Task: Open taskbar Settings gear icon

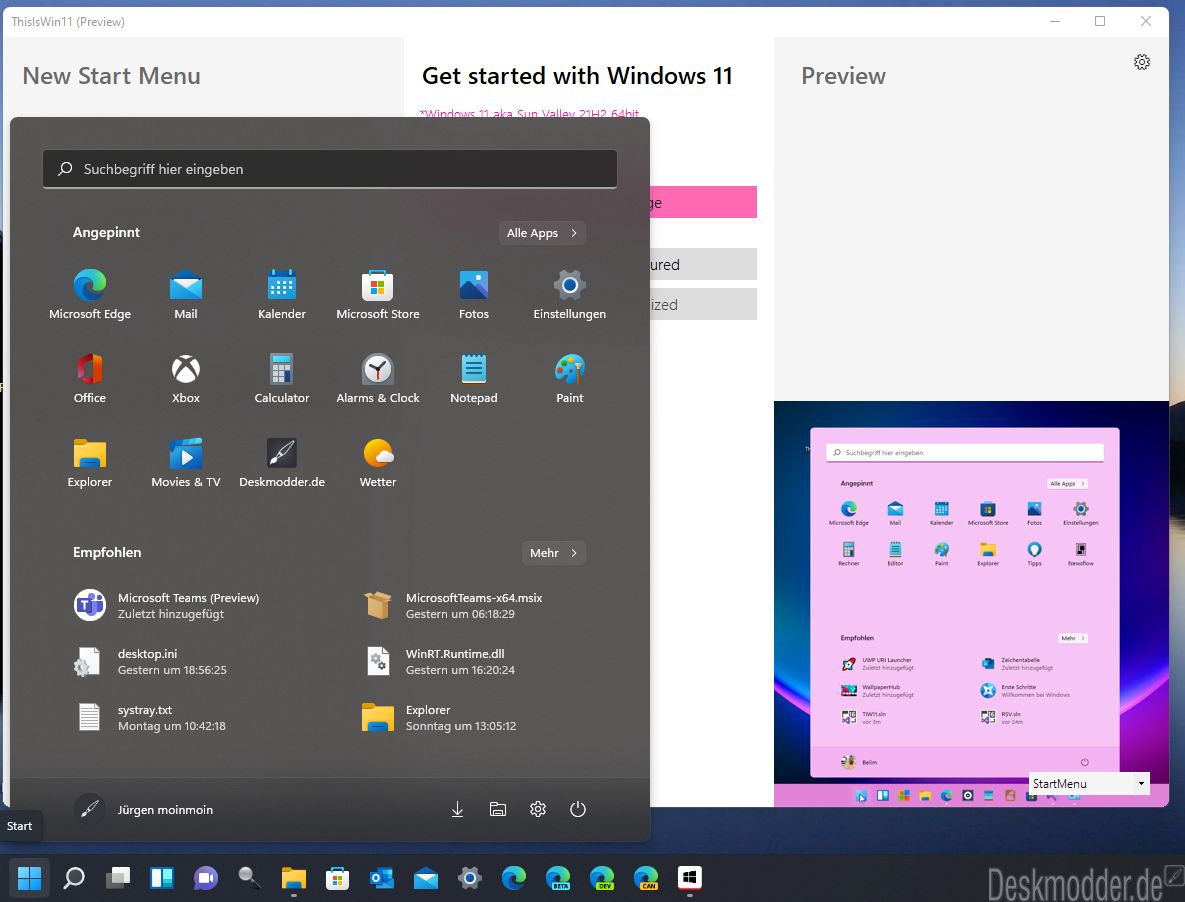Action: pos(470,878)
